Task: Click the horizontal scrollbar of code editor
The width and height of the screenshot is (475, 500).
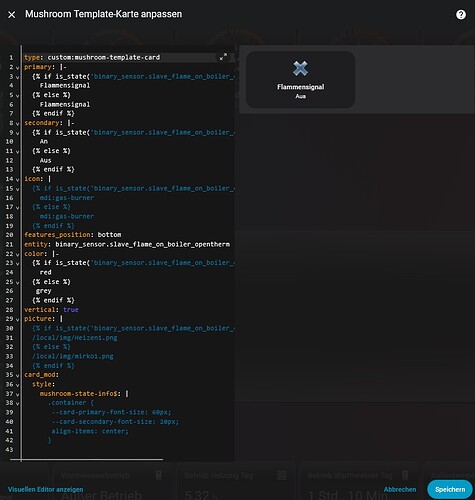Action: coord(87,460)
